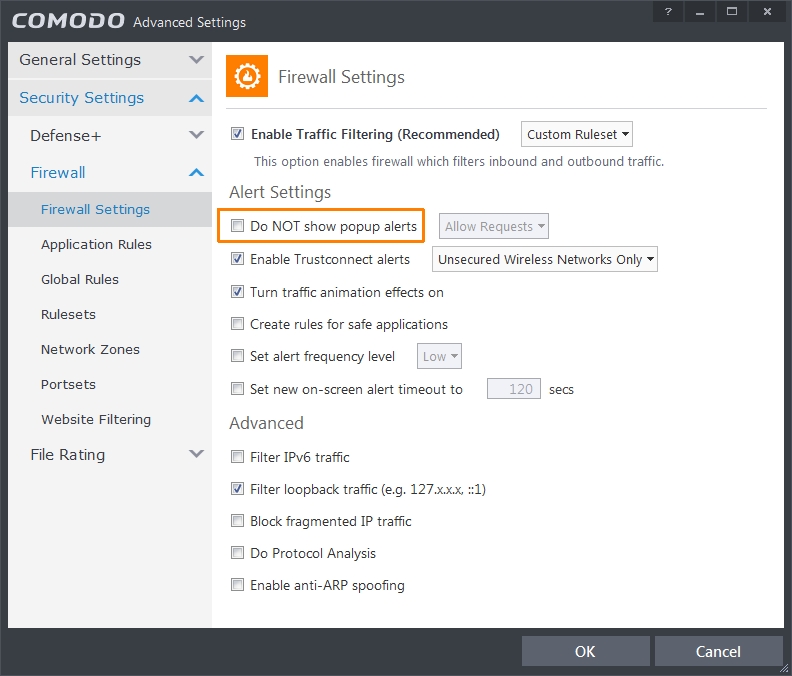The width and height of the screenshot is (792, 676).
Task: Expand the General Settings section
Action: [196, 60]
